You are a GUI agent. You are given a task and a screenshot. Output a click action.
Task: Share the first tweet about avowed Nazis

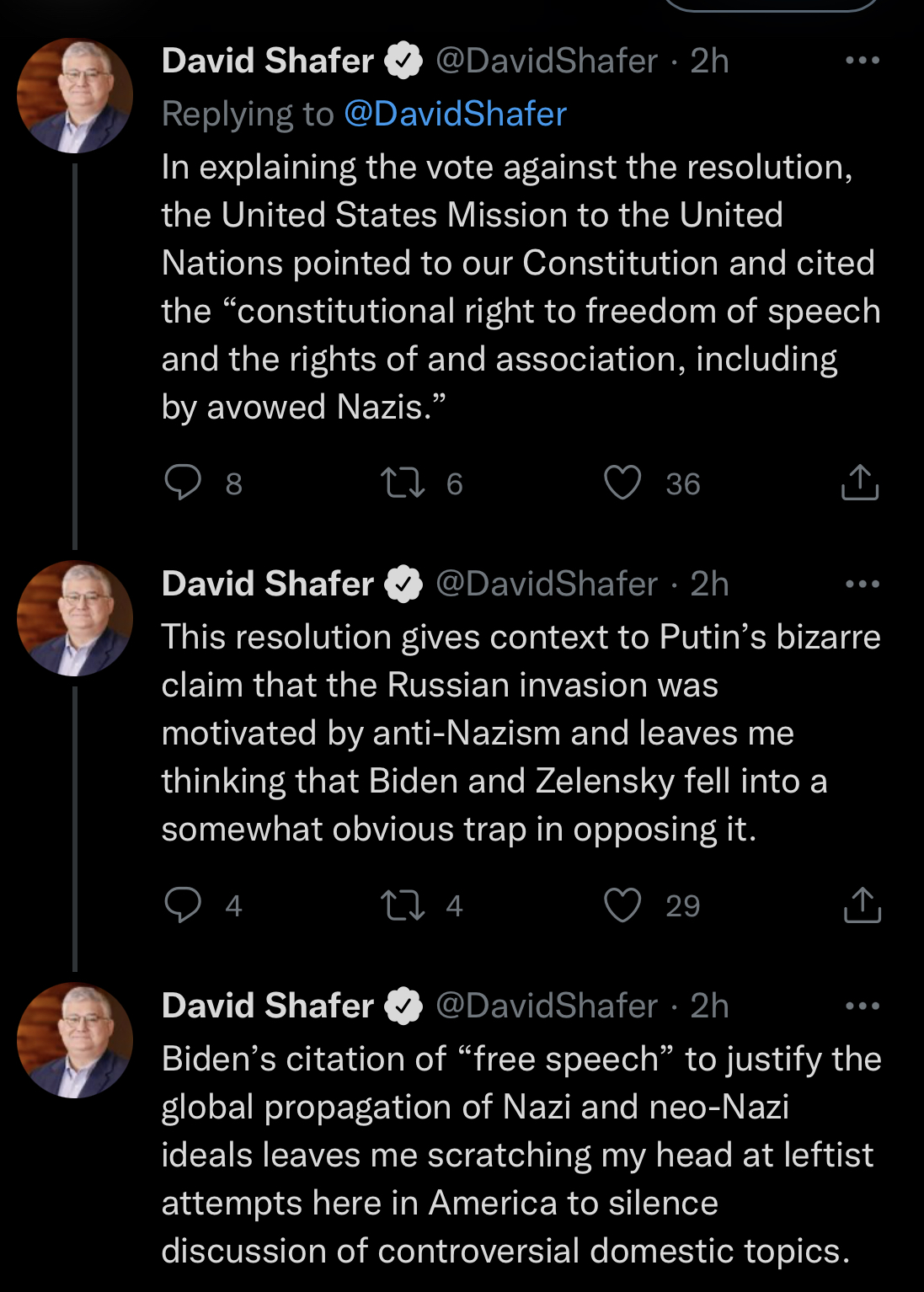click(x=860, y=483)
